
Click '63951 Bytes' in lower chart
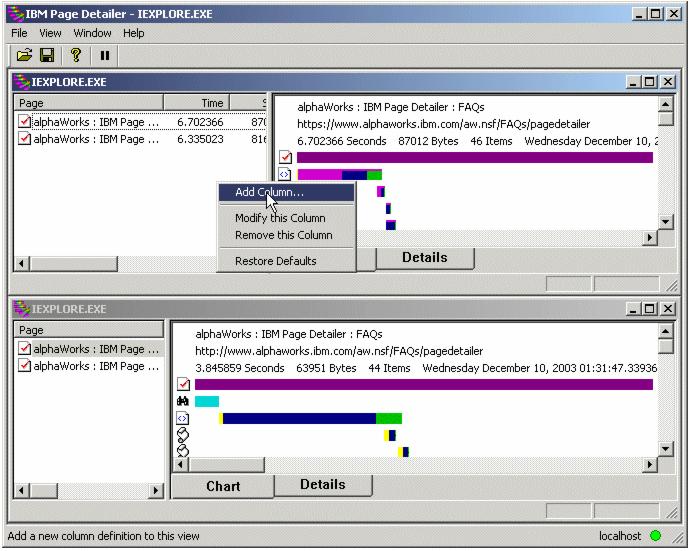point(326,368)
